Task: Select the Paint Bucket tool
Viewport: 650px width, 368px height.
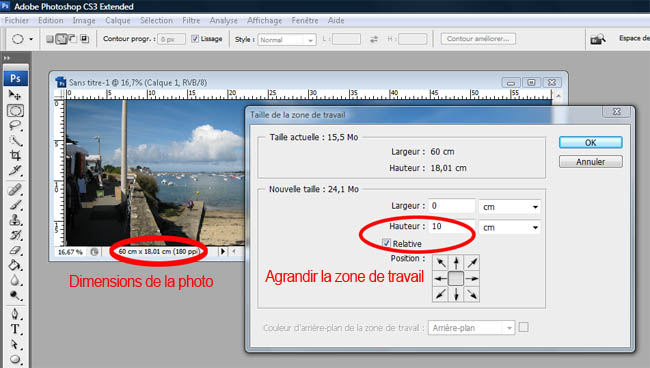Action: (x=15, y=265)
